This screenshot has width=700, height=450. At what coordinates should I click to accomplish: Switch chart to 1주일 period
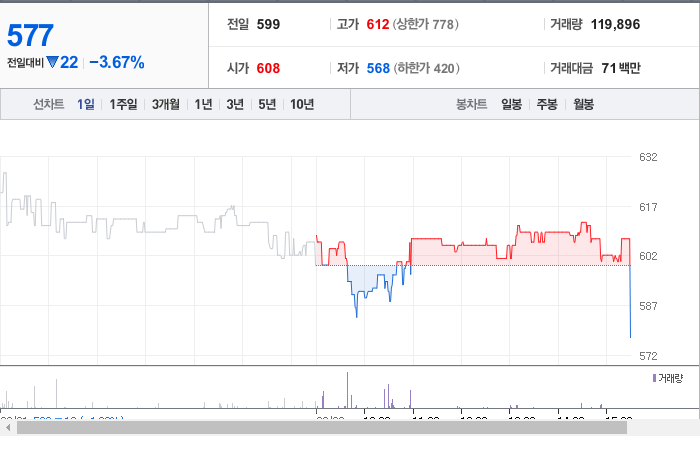tap(123, 104)
